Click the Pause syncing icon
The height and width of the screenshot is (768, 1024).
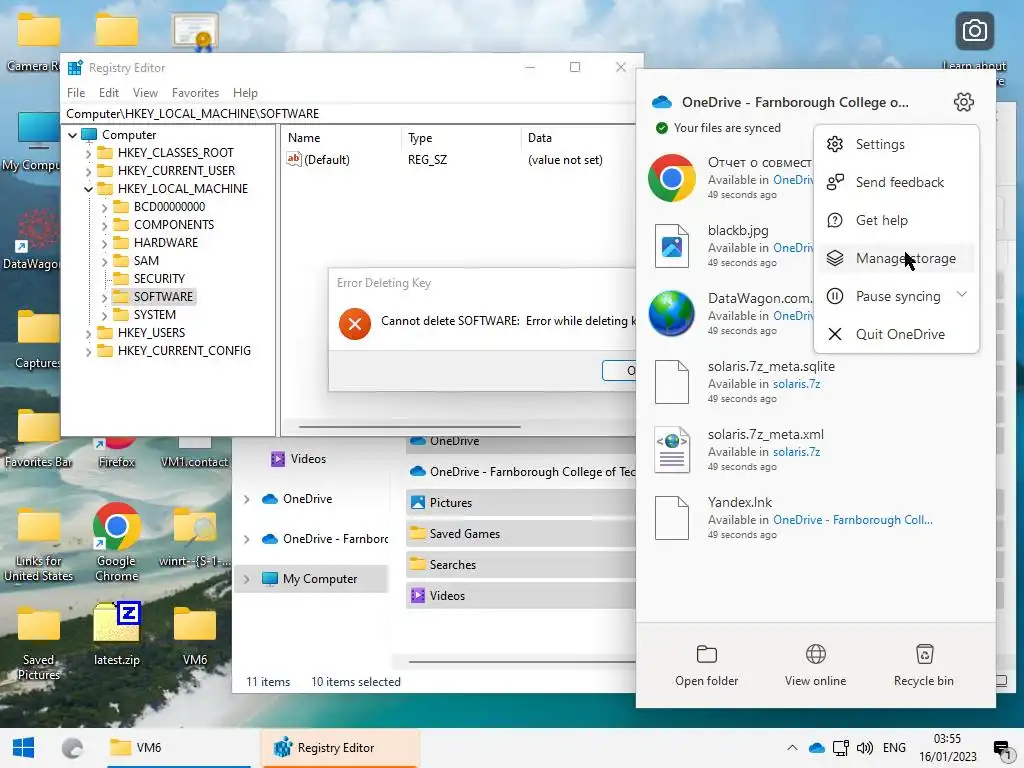(x=835, y=296)
